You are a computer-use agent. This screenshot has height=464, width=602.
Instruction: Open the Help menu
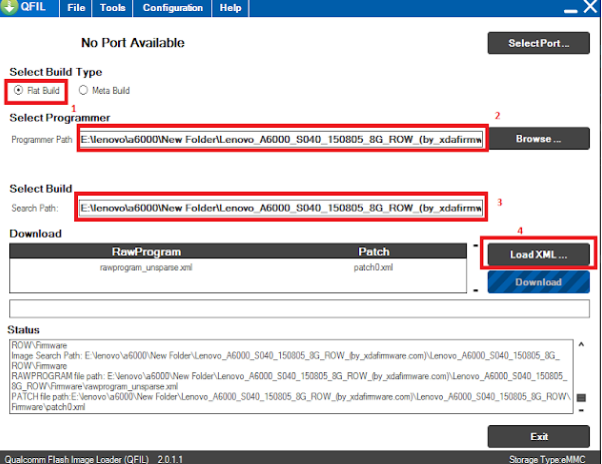point(230,8)
